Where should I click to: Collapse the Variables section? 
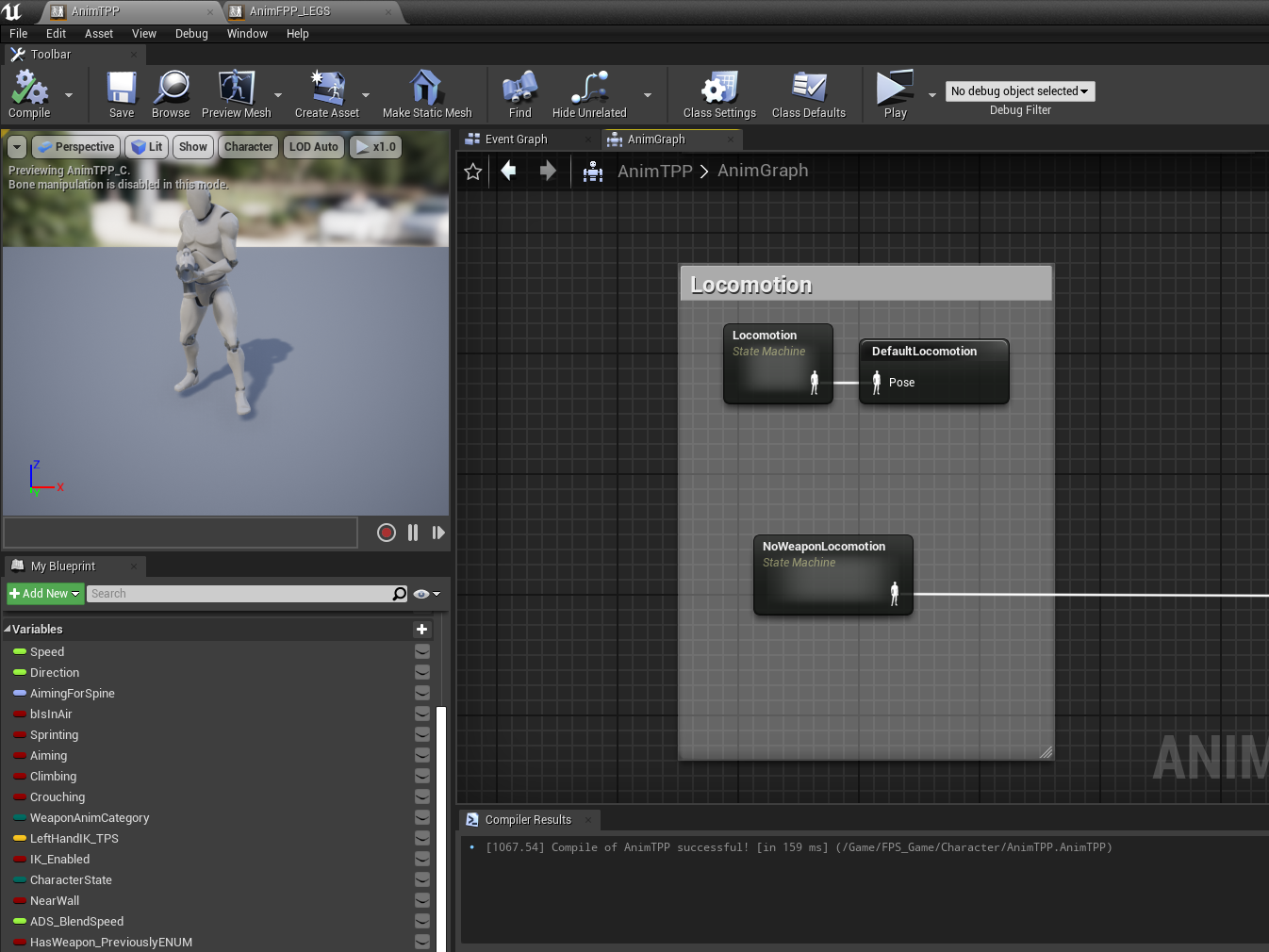coord(8,629)
